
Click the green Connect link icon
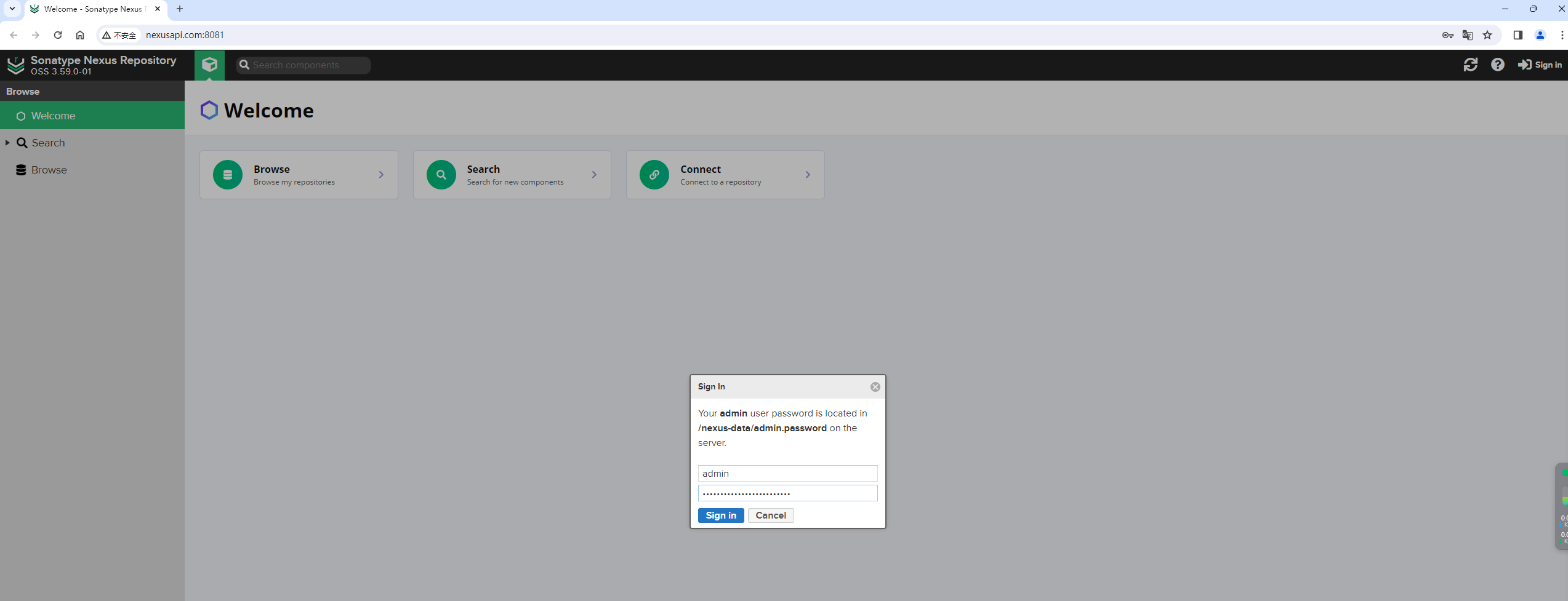[x=654, y=175]
